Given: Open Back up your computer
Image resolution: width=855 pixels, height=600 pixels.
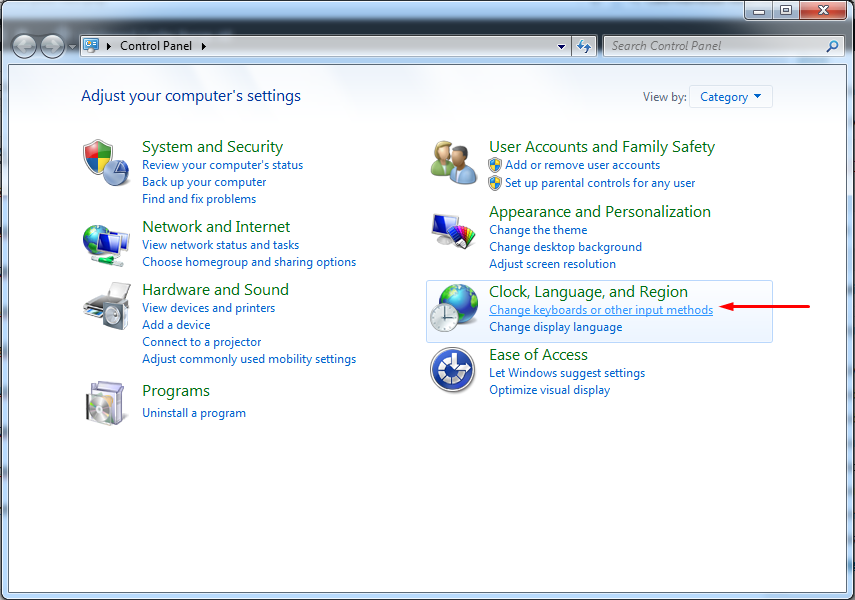Looking at the screenshot, I should point(204,182).
